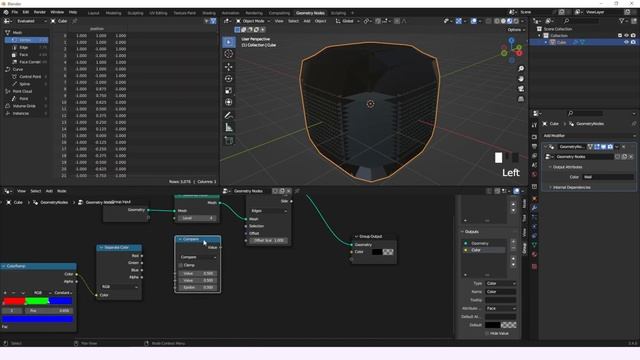
Task: Toggle snapping magnet in viewport header
Action: click(x=378, y=21)
